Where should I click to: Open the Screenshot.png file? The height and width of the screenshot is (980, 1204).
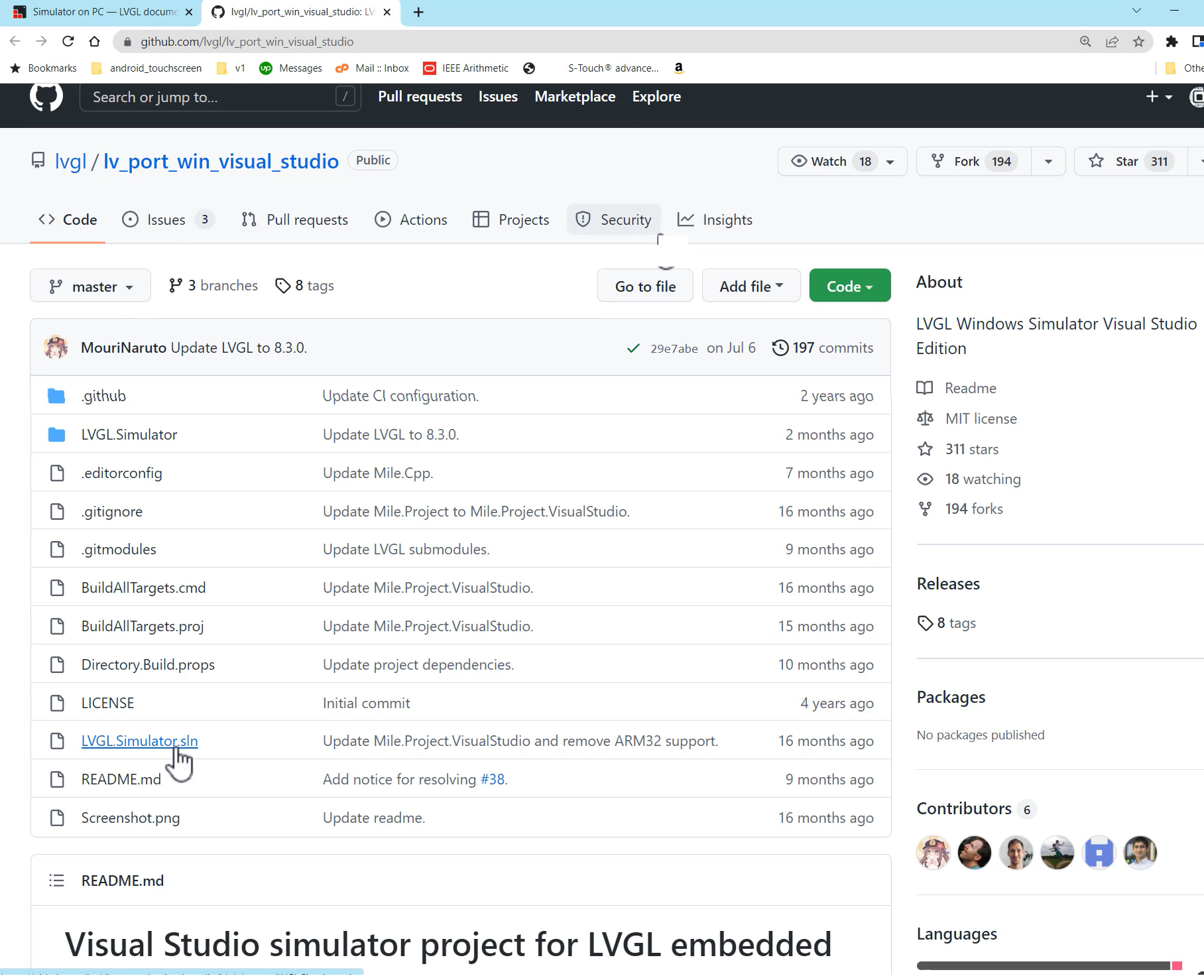(x=130, y=818)
